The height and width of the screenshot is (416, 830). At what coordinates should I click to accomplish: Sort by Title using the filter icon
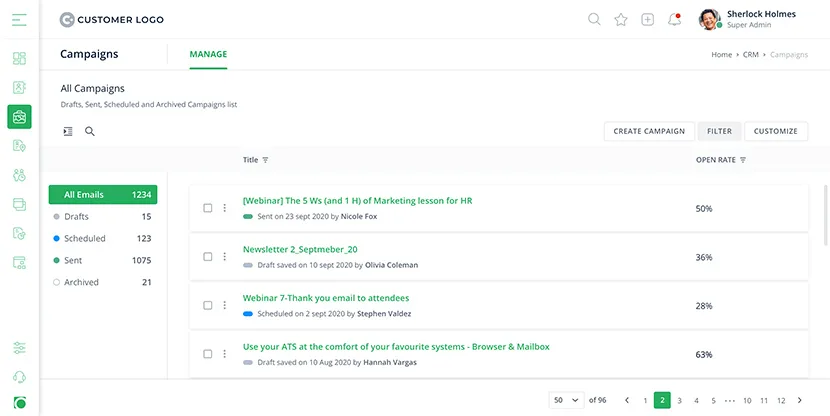[x=265, y=160]
